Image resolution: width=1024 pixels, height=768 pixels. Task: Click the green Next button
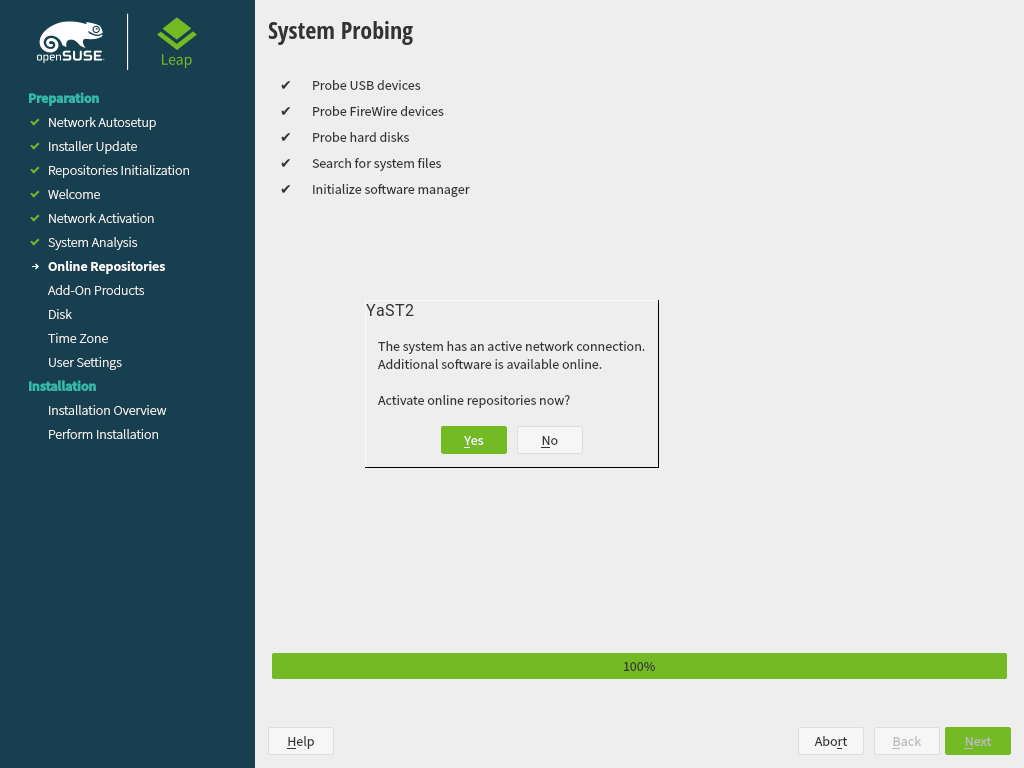pyautogui.click(x=977, y=741)
